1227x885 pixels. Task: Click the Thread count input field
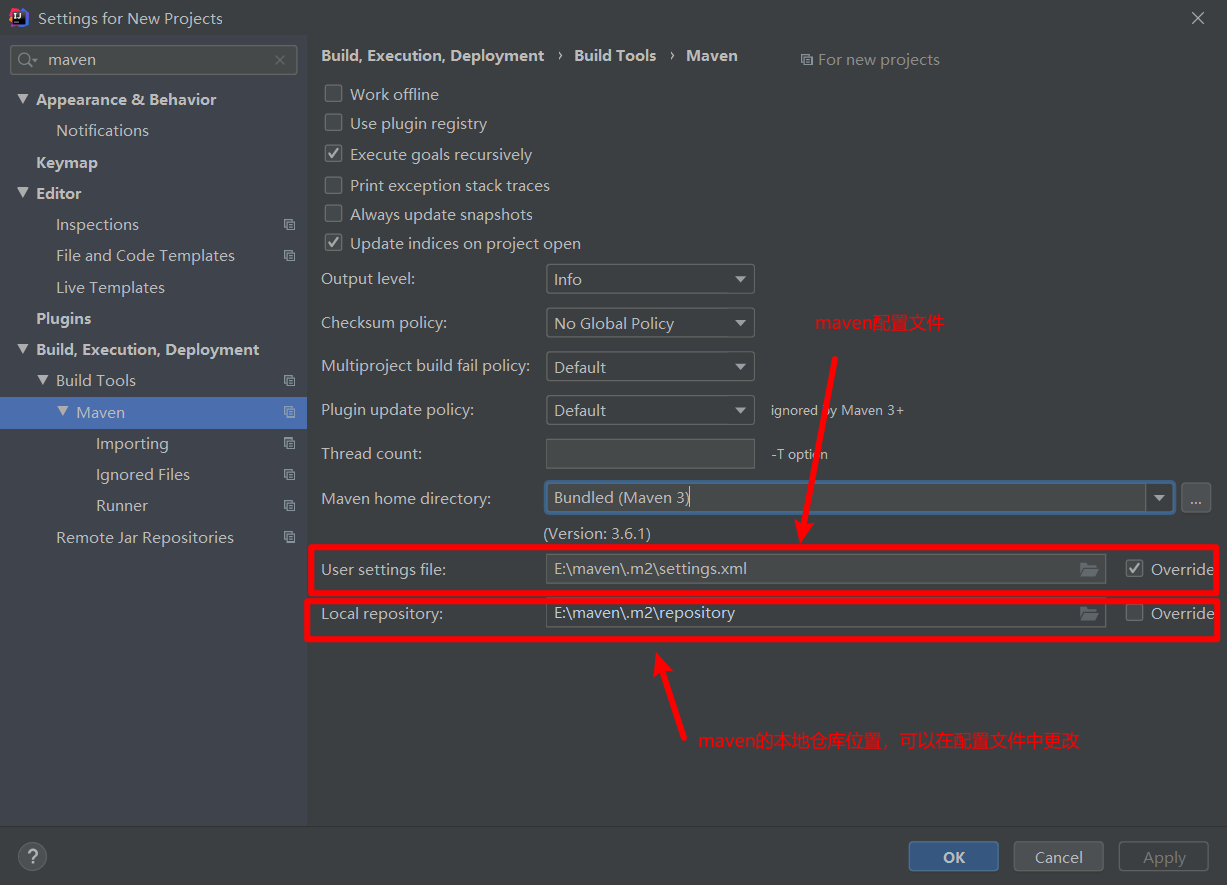pyautogui.click(x=650, y=454)
